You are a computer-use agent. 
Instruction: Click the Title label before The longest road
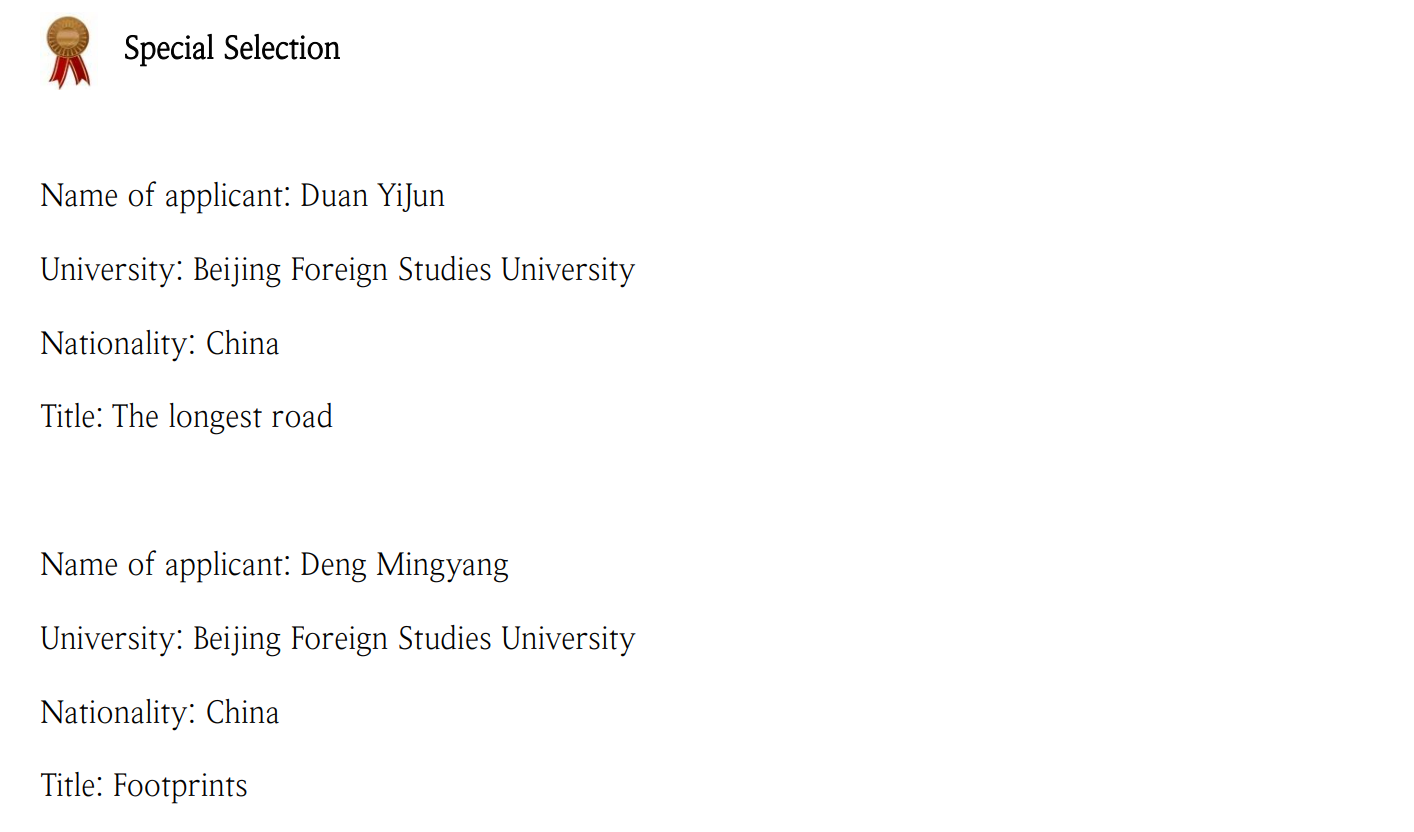pyautogui.click(x=72, y=417)
